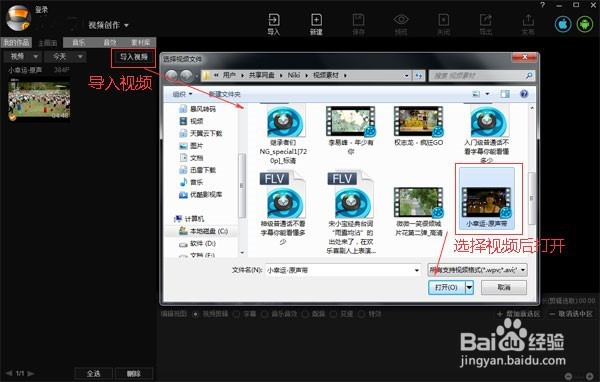Viewport: 600px width, 382px height.
Task: Click zoom-out minus icon at timeline bottom right
Action: (569, 377)
